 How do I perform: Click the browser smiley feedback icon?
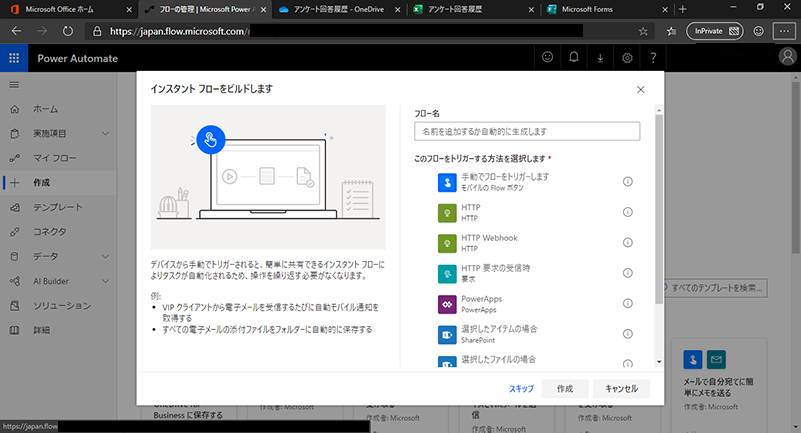click(x=759, y=31)
